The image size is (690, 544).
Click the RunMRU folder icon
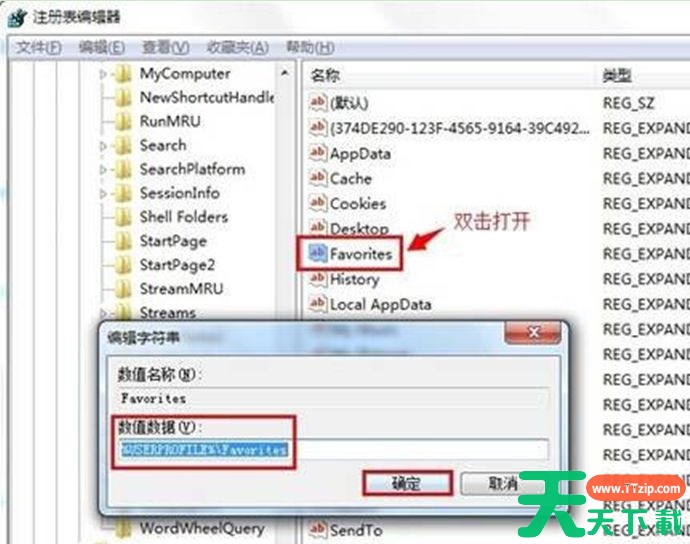[124, 121]
